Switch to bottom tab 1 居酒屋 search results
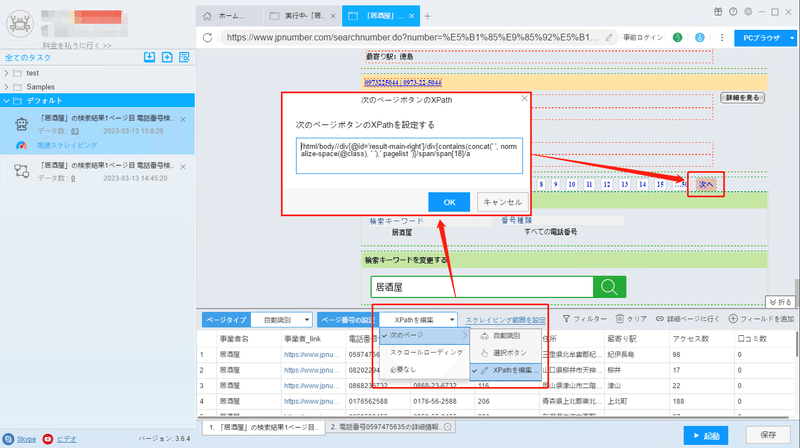 [x=264, y=427]
